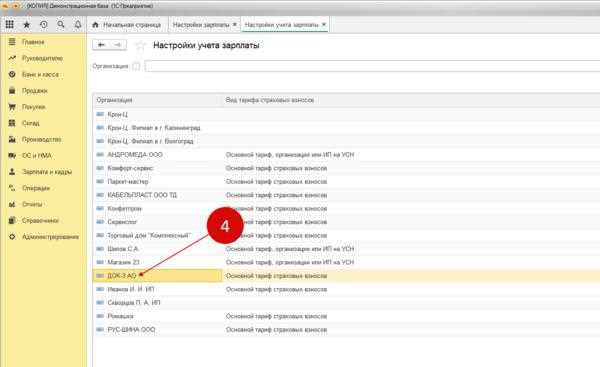Click the forward arrow button
Image resolution: width=600 pixels, height=367 pixels.
118,45
